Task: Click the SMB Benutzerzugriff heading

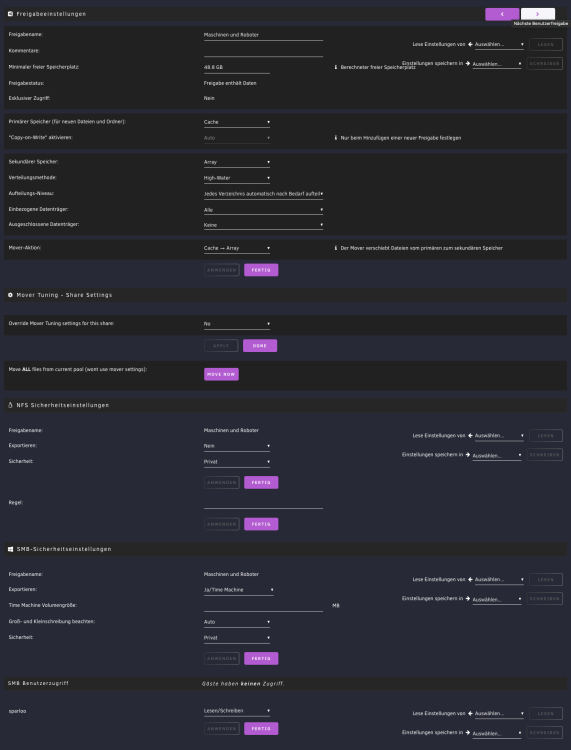Action: pos(38,684)
